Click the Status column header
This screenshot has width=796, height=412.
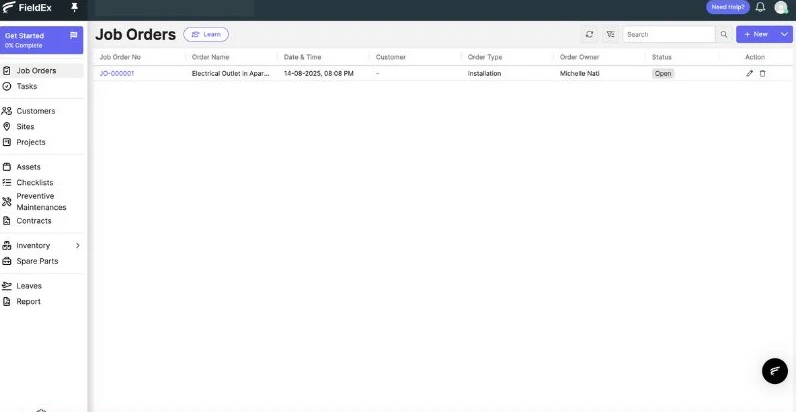(661, 57)
